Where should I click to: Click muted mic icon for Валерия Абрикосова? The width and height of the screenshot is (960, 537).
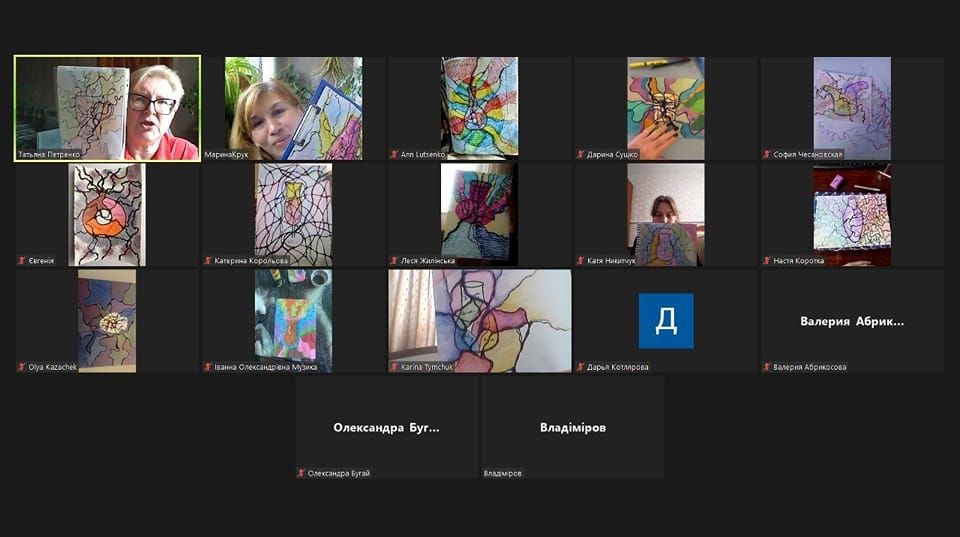[767, 367]
